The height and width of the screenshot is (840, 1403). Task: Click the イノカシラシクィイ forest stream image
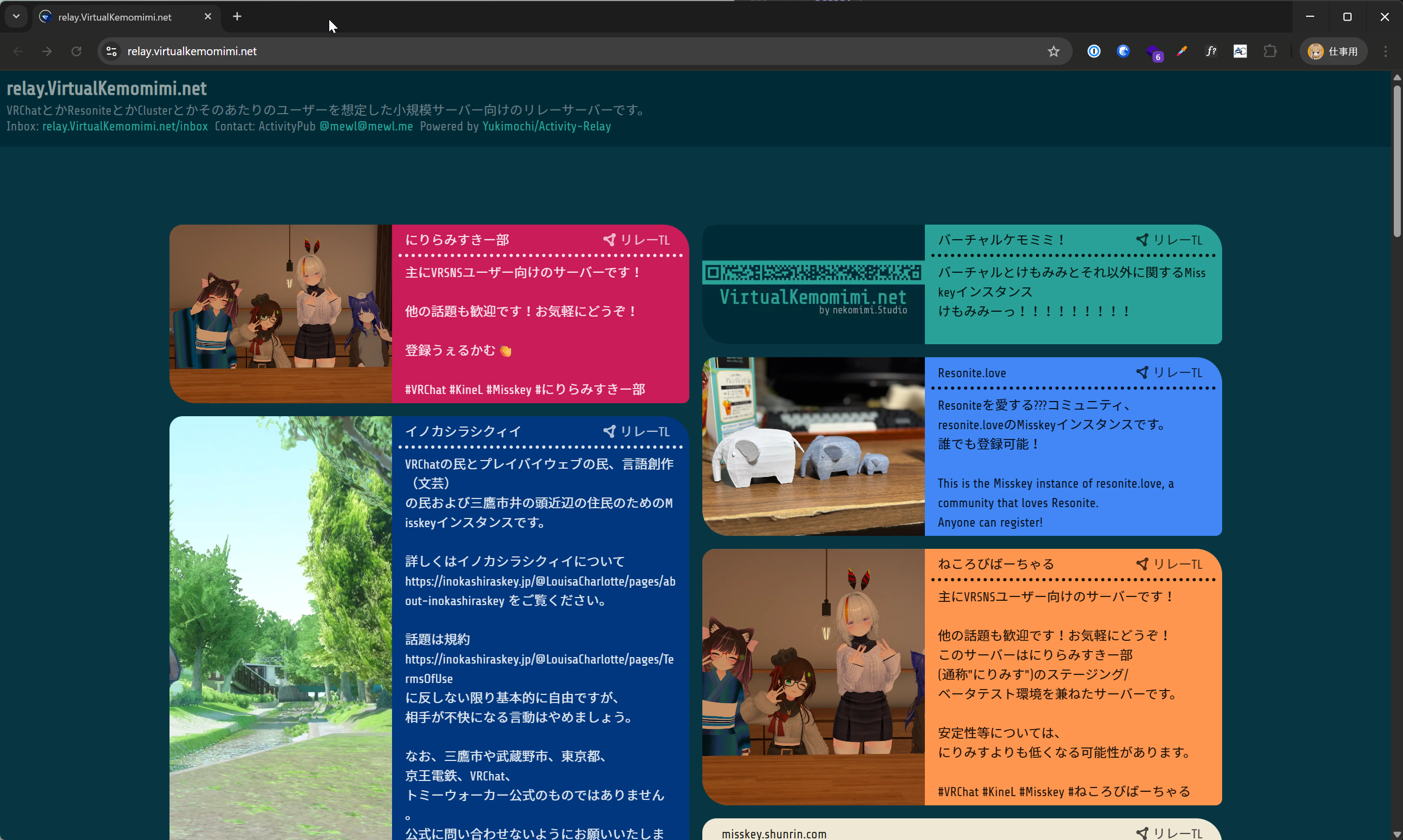[x=281, y=628]
